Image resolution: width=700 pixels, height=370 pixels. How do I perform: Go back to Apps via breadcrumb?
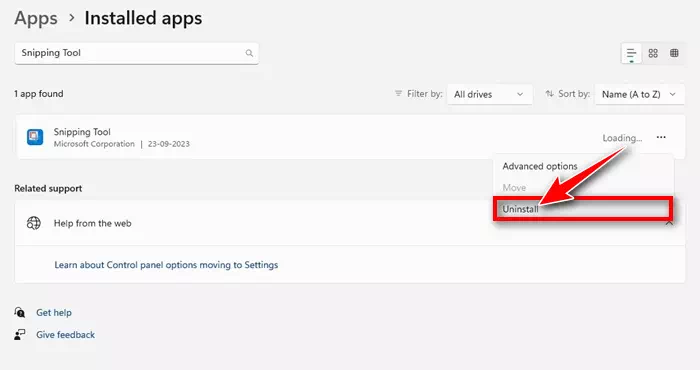[x=36, y=18]
